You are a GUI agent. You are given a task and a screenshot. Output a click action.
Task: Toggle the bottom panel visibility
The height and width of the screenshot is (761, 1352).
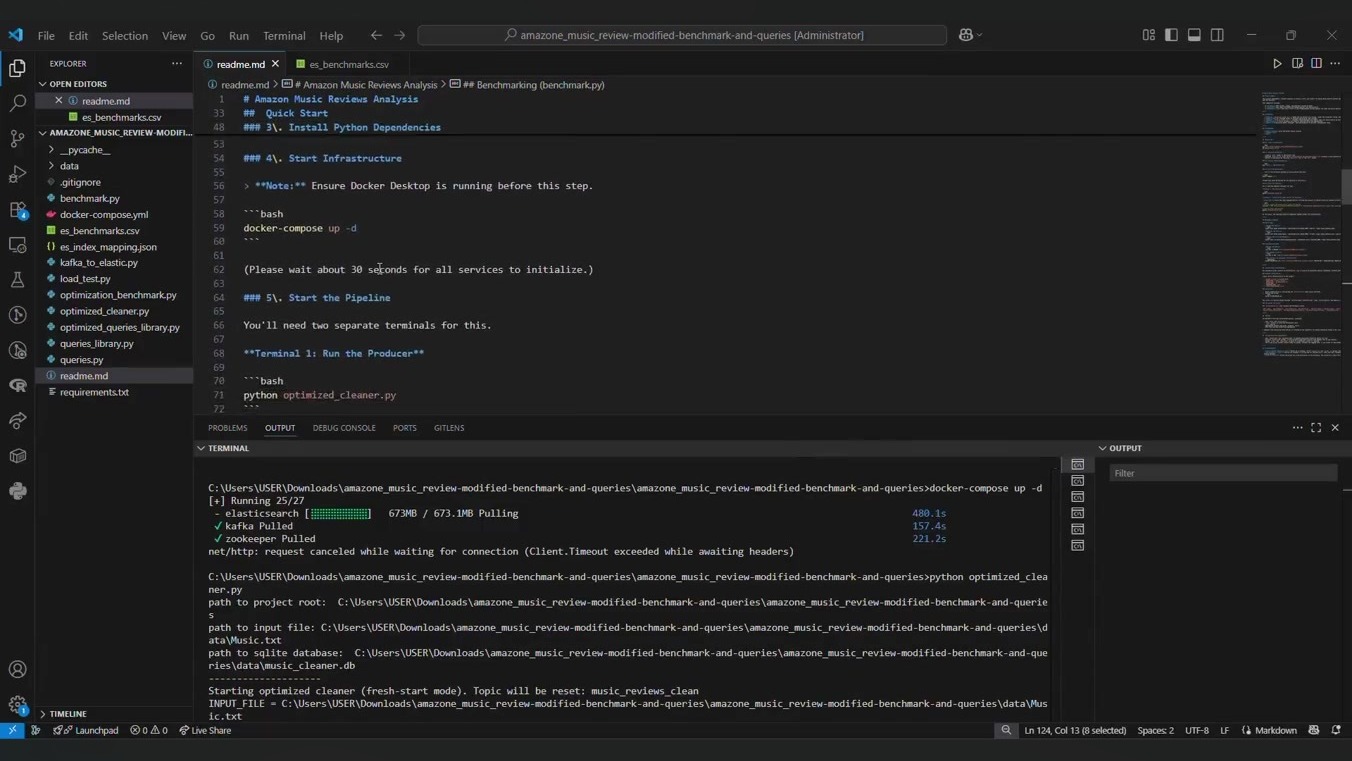point(1194,35)
